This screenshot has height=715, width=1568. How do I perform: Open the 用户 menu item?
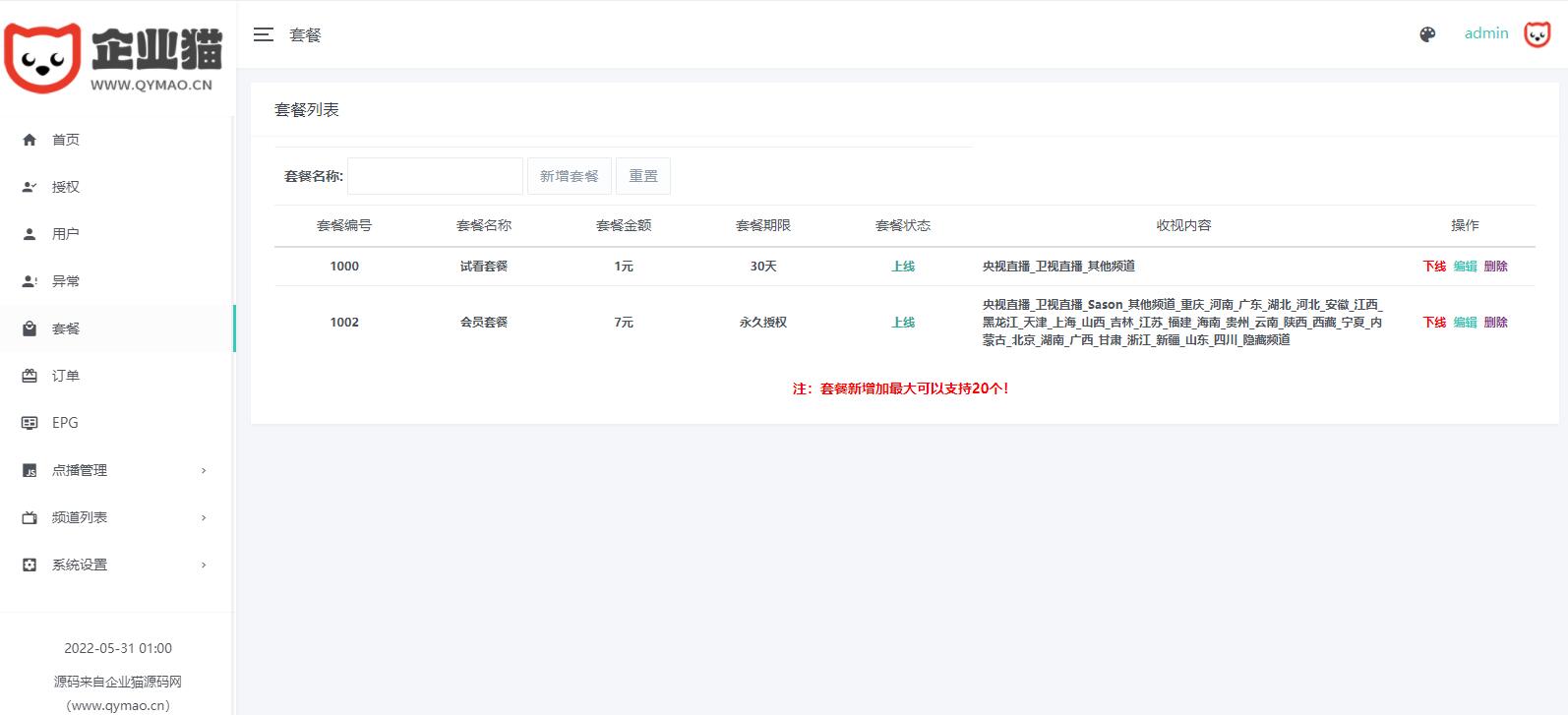[117, 234]
